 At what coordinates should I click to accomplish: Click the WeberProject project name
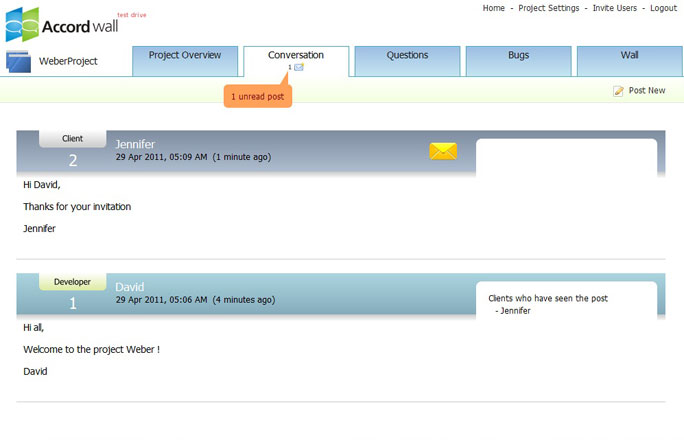click(x=68, y=62)
